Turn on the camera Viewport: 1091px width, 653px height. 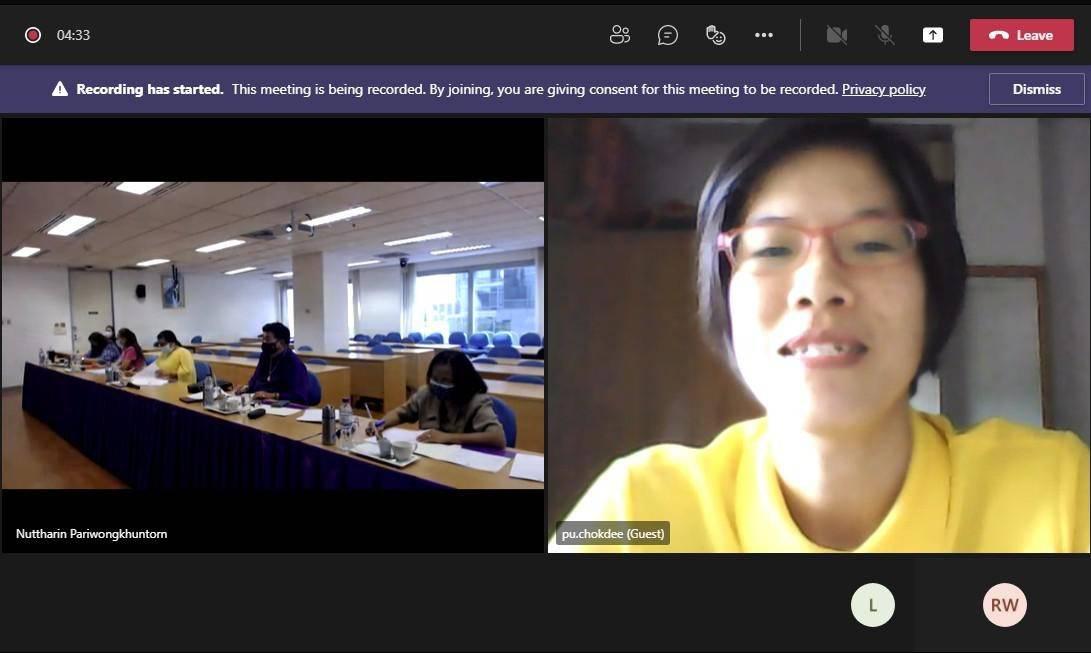pos(836,35)
